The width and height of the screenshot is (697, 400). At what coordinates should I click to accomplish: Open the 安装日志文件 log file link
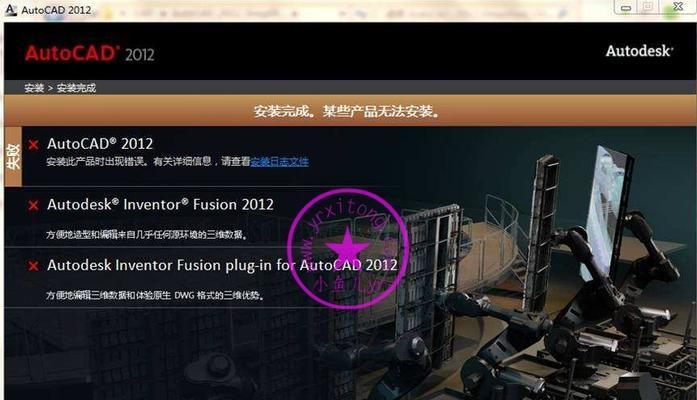pos(280,161)
